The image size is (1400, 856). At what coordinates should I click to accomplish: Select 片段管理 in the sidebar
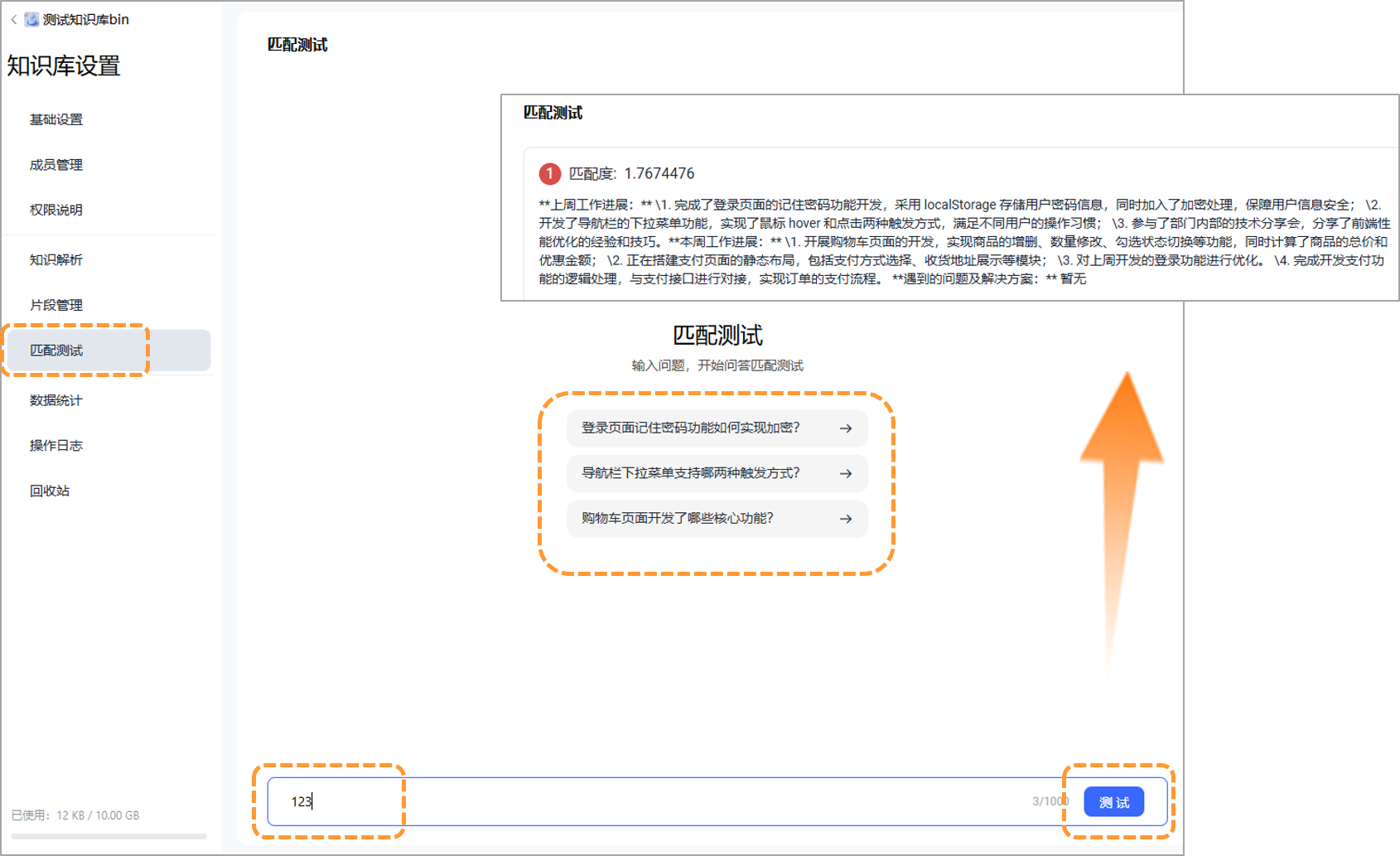(x=56, y=305)
